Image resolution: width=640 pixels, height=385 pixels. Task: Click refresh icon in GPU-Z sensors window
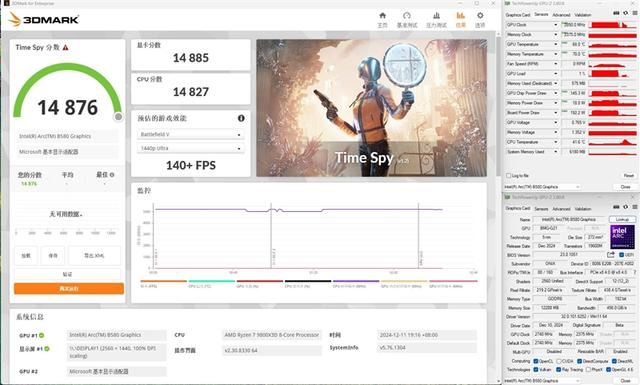625,13
